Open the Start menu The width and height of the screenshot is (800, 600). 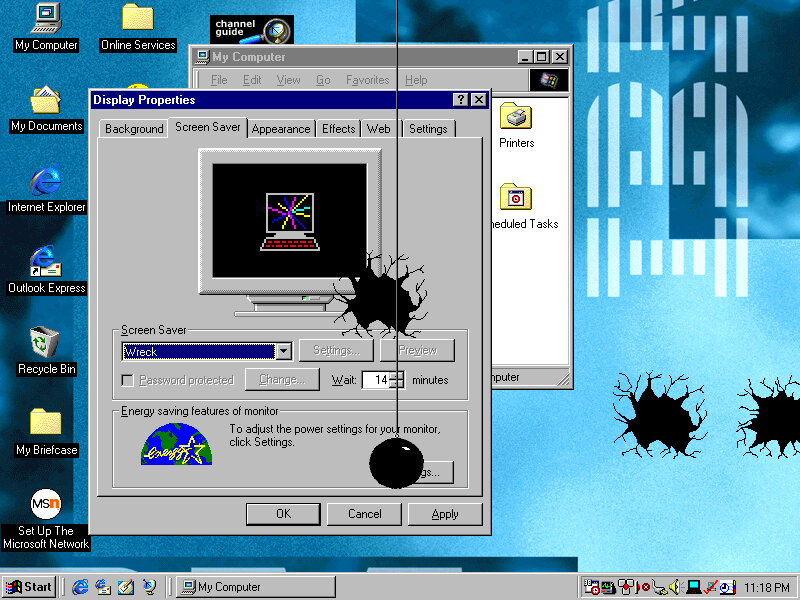pos(29,587)
